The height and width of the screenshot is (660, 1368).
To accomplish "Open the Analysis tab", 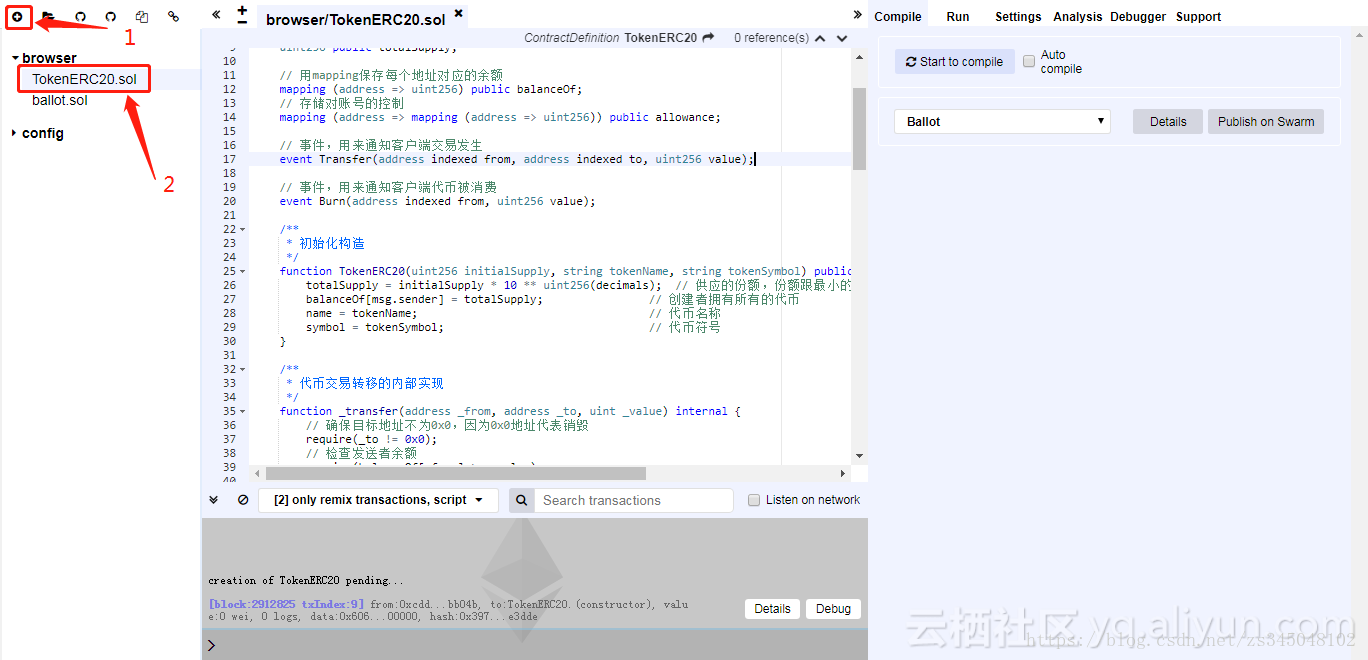I will click(x=1078, y=16).
